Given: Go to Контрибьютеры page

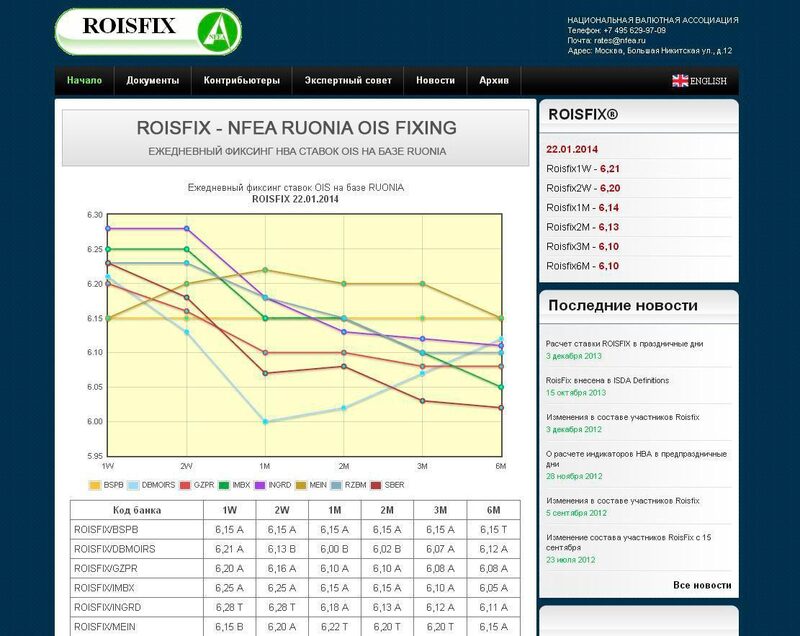Looking at the screenshot, I should tap(242, 81).
